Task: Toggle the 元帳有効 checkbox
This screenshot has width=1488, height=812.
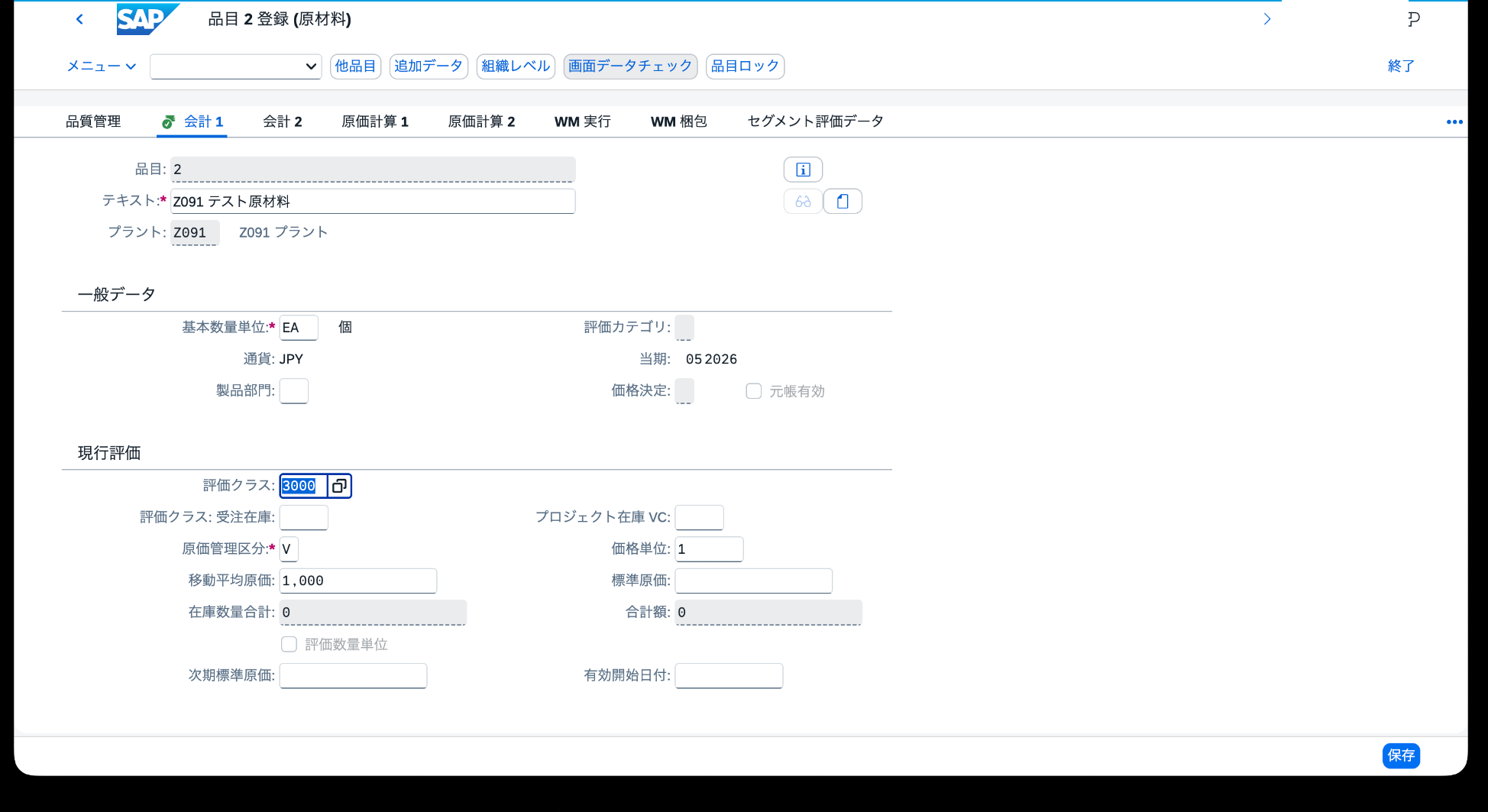Action: pos(754,391)
